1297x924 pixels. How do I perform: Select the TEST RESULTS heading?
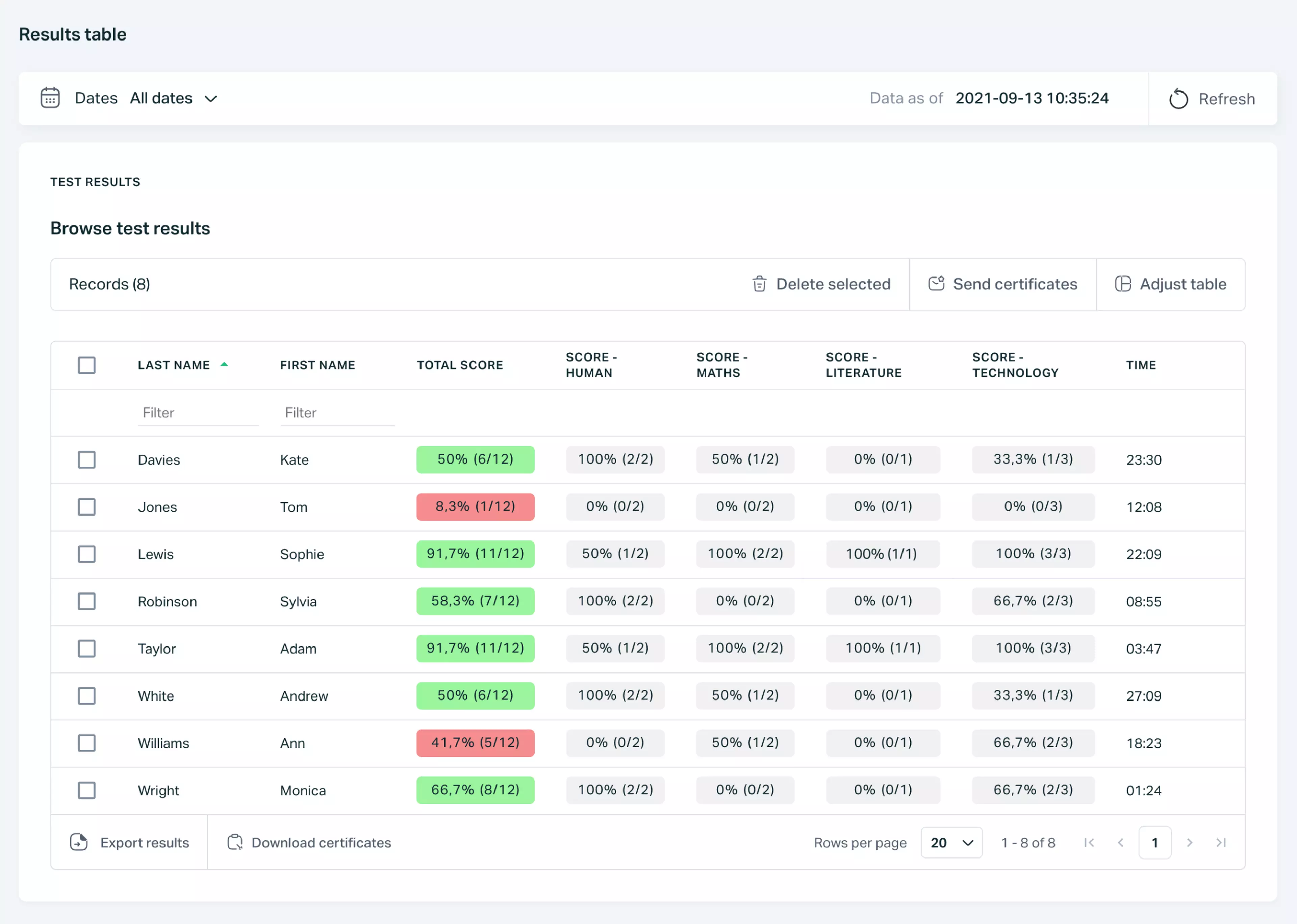95,182
